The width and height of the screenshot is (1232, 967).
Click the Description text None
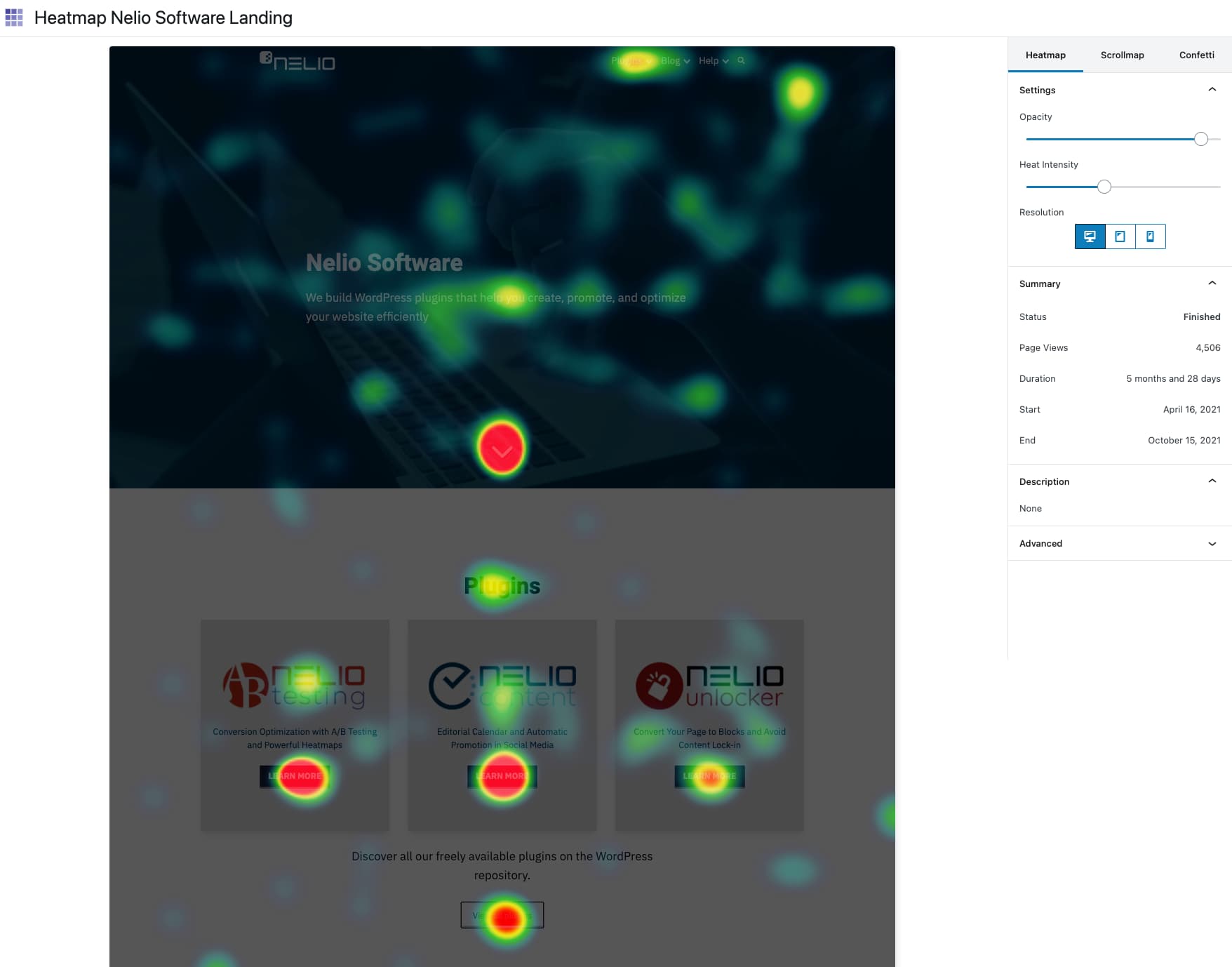coord(1030,509)
